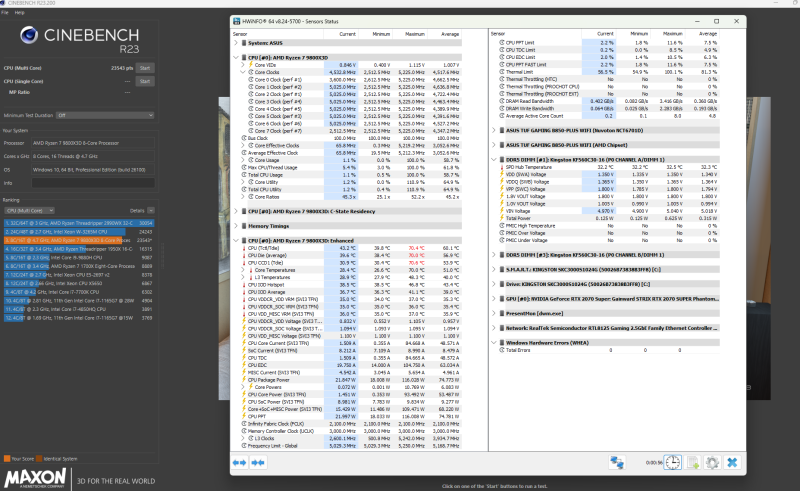
Task: Expand the DDR5 DIMM [#3] Kingston section
Action: tap(493, 255)
